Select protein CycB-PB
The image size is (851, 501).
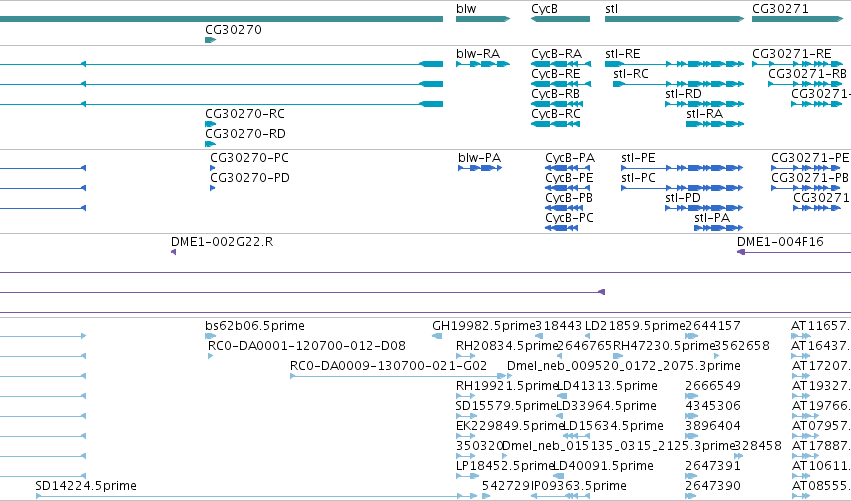tap(564, 208)
